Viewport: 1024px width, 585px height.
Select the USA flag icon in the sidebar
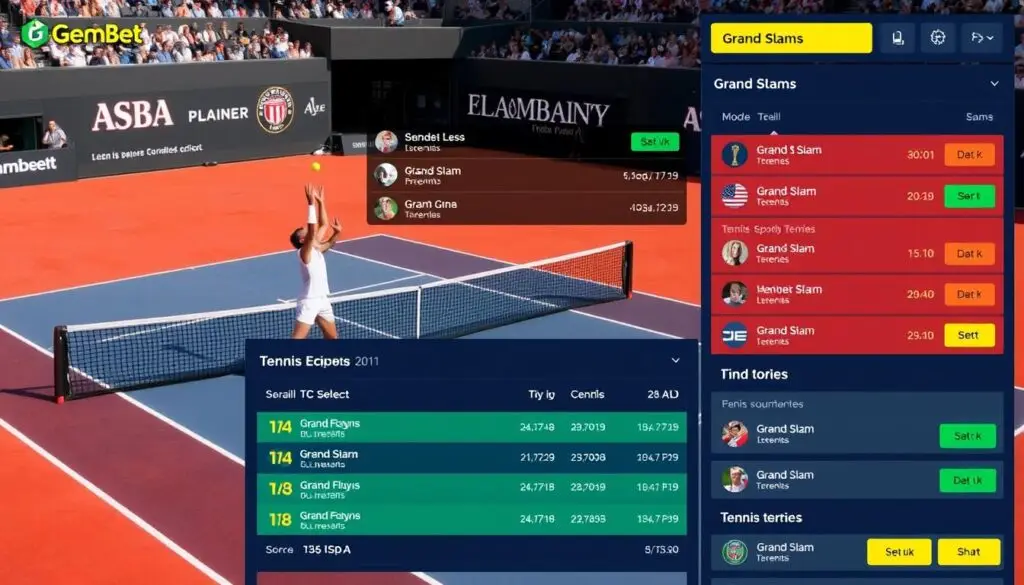733,196
